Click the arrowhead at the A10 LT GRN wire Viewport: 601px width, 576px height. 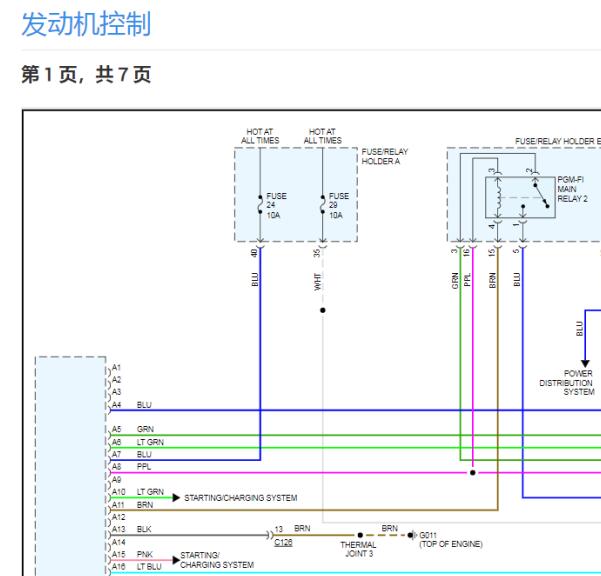[176, 497]
